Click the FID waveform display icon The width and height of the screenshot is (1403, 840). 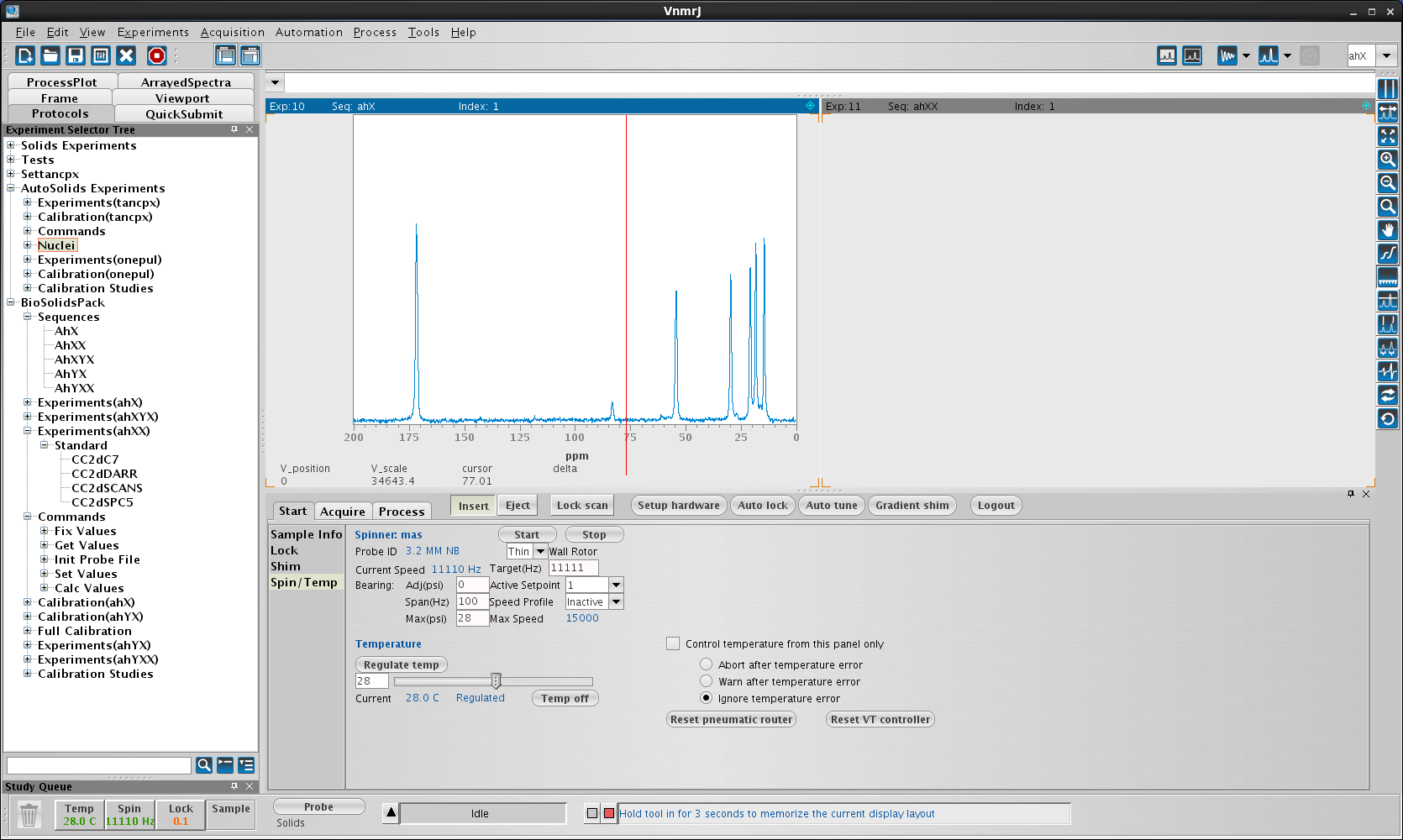coord(1227,55)
